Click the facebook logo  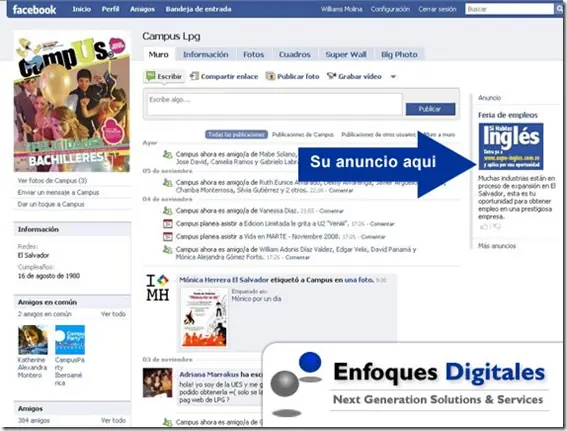(x=34, y=9)
